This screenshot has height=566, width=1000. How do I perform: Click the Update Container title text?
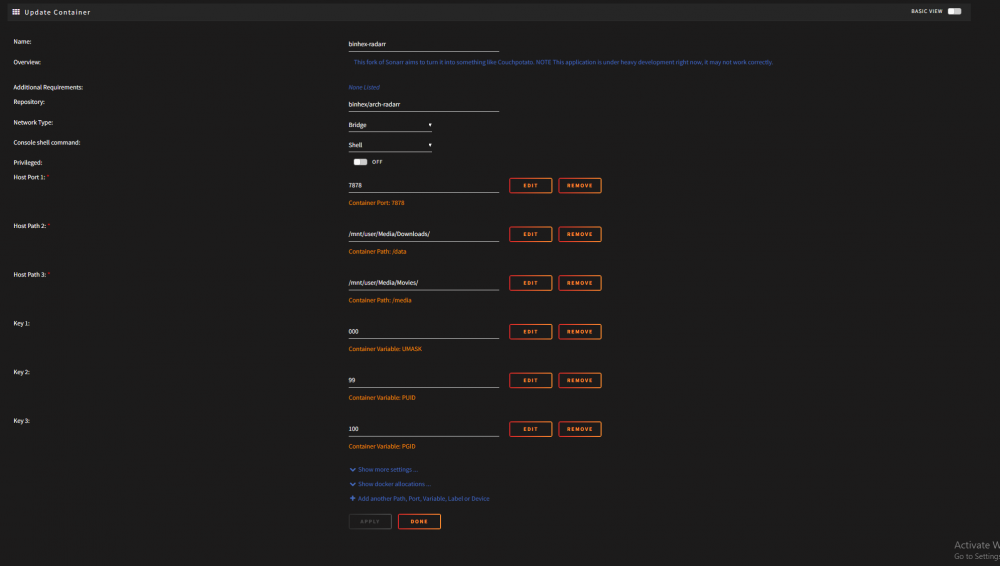pyautogui.click(x=57, y=12)
